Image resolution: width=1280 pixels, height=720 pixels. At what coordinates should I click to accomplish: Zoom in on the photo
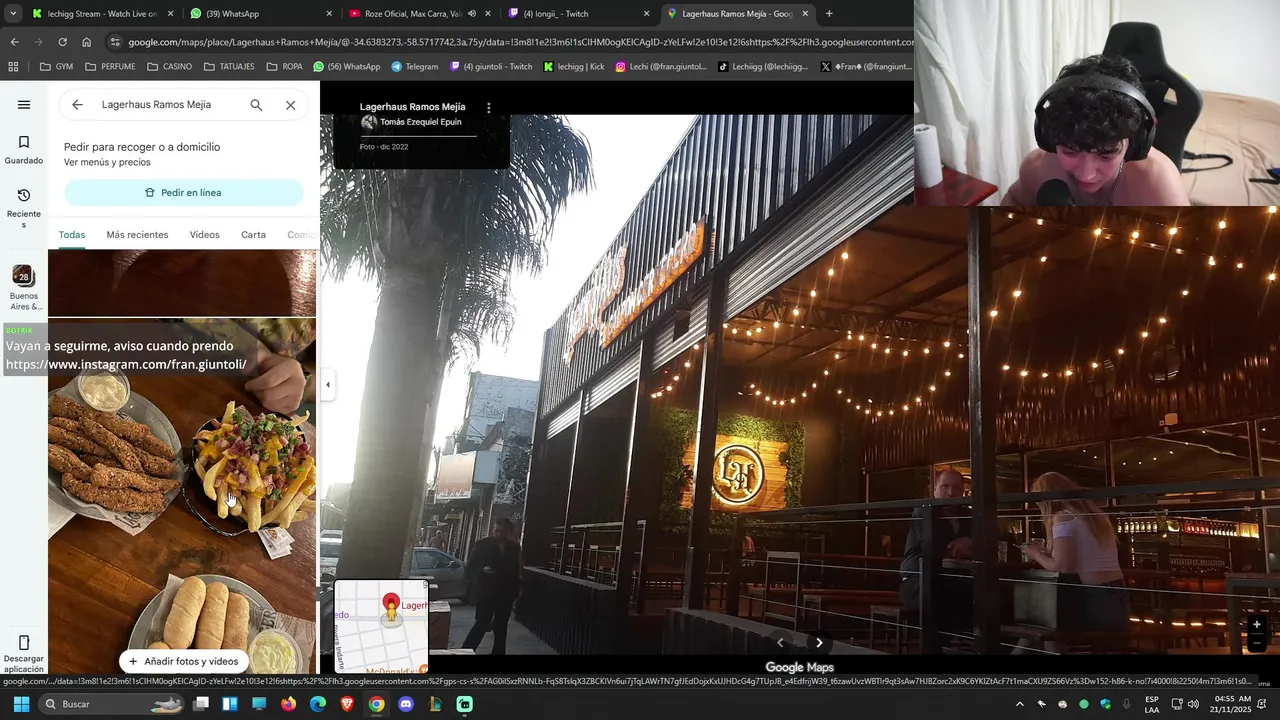(1257, 625)
